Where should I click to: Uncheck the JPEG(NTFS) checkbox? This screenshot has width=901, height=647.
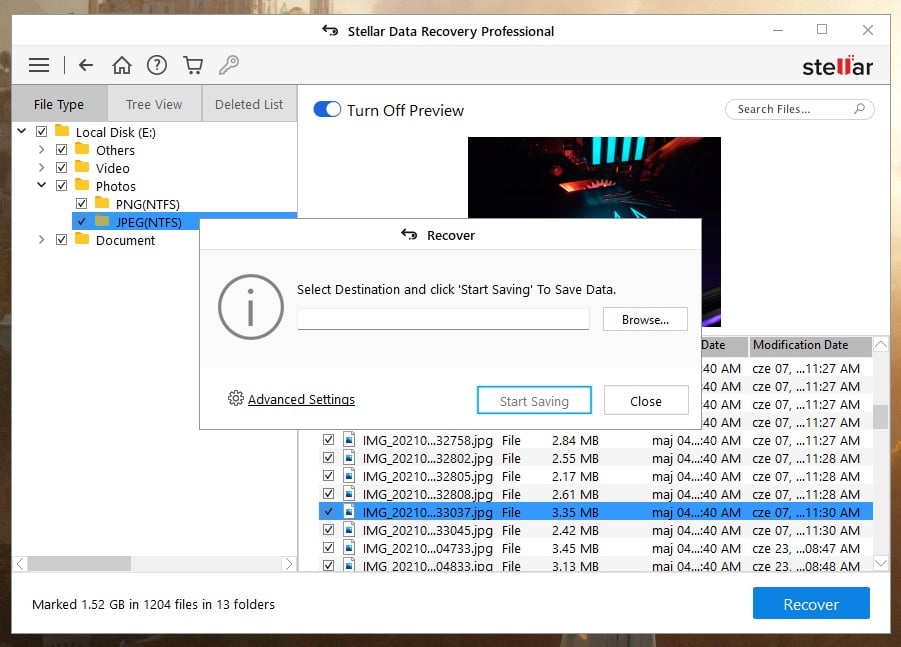point(82,222)
